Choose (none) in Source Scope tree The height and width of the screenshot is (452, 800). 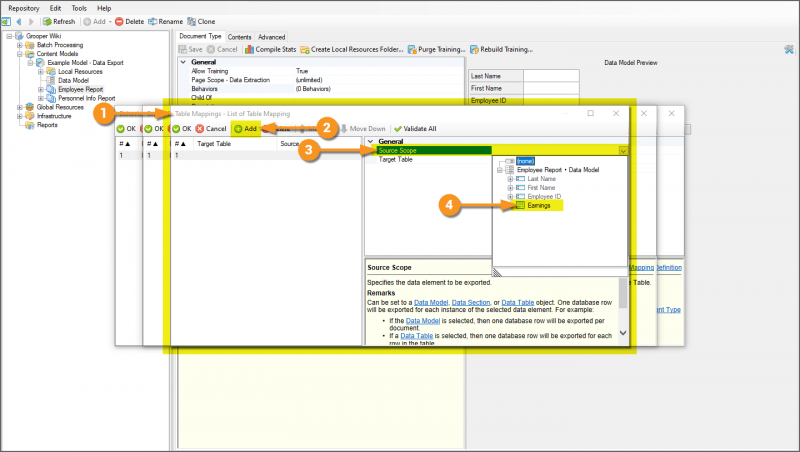point(525,161)
